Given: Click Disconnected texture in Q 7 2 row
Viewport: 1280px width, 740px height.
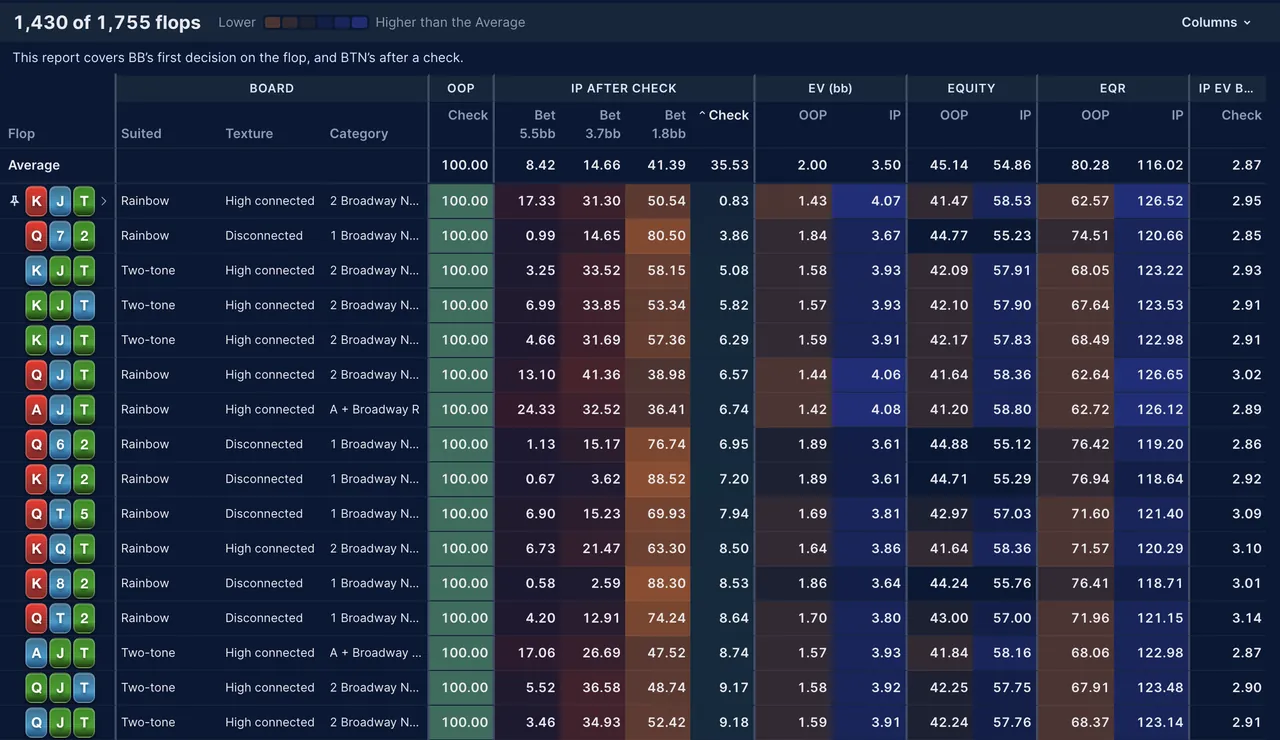Looking at the screenshot, I should [264, 236].
